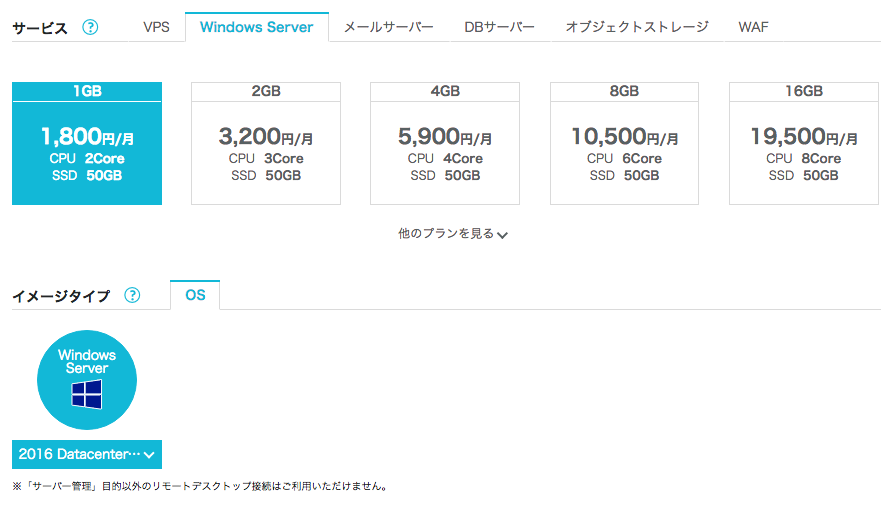The width and height of the screenshot is (894, 505).
Task: Click the サービス section label
Action: coord(40,28)
